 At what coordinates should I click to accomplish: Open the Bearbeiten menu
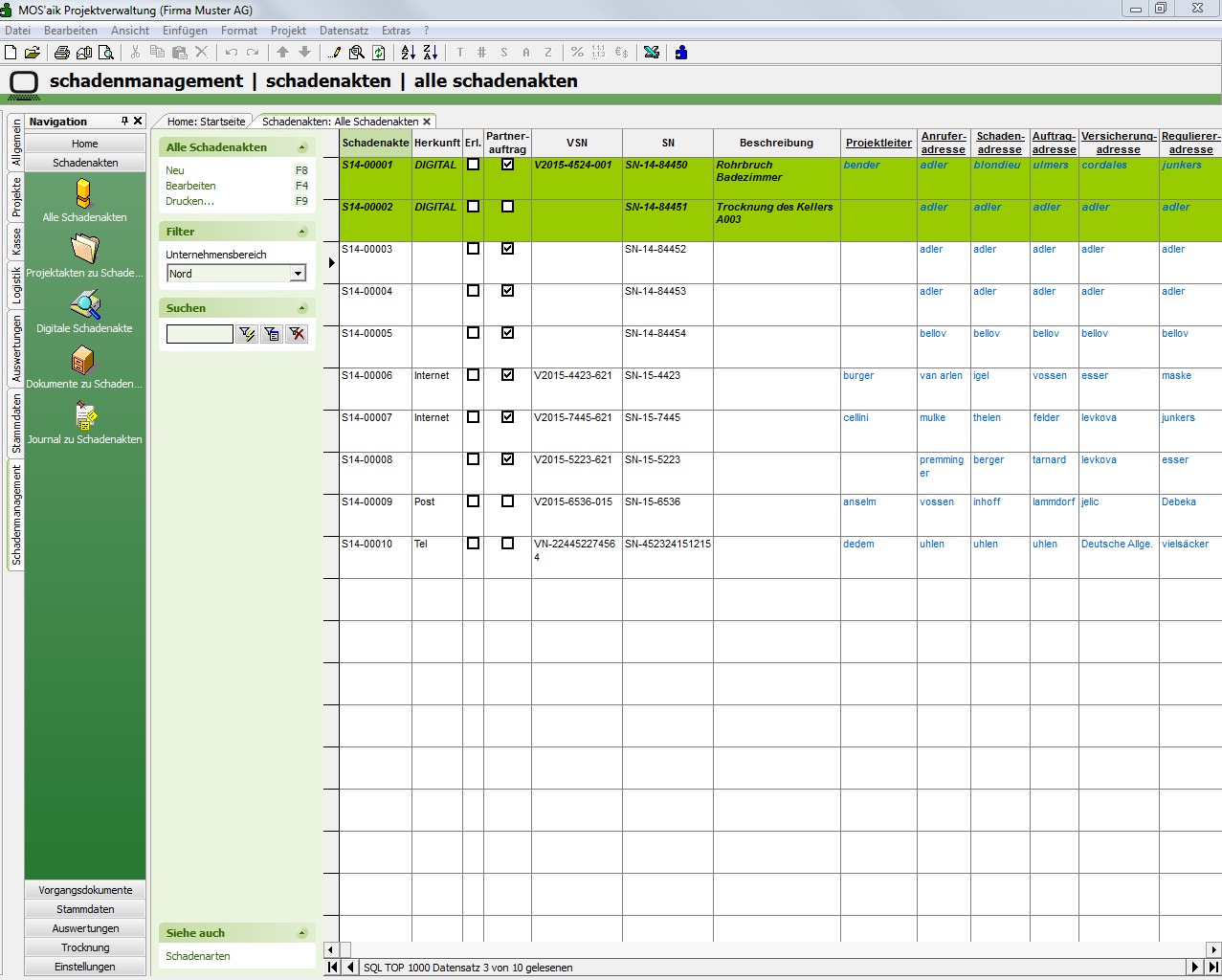tap(71, 31)
